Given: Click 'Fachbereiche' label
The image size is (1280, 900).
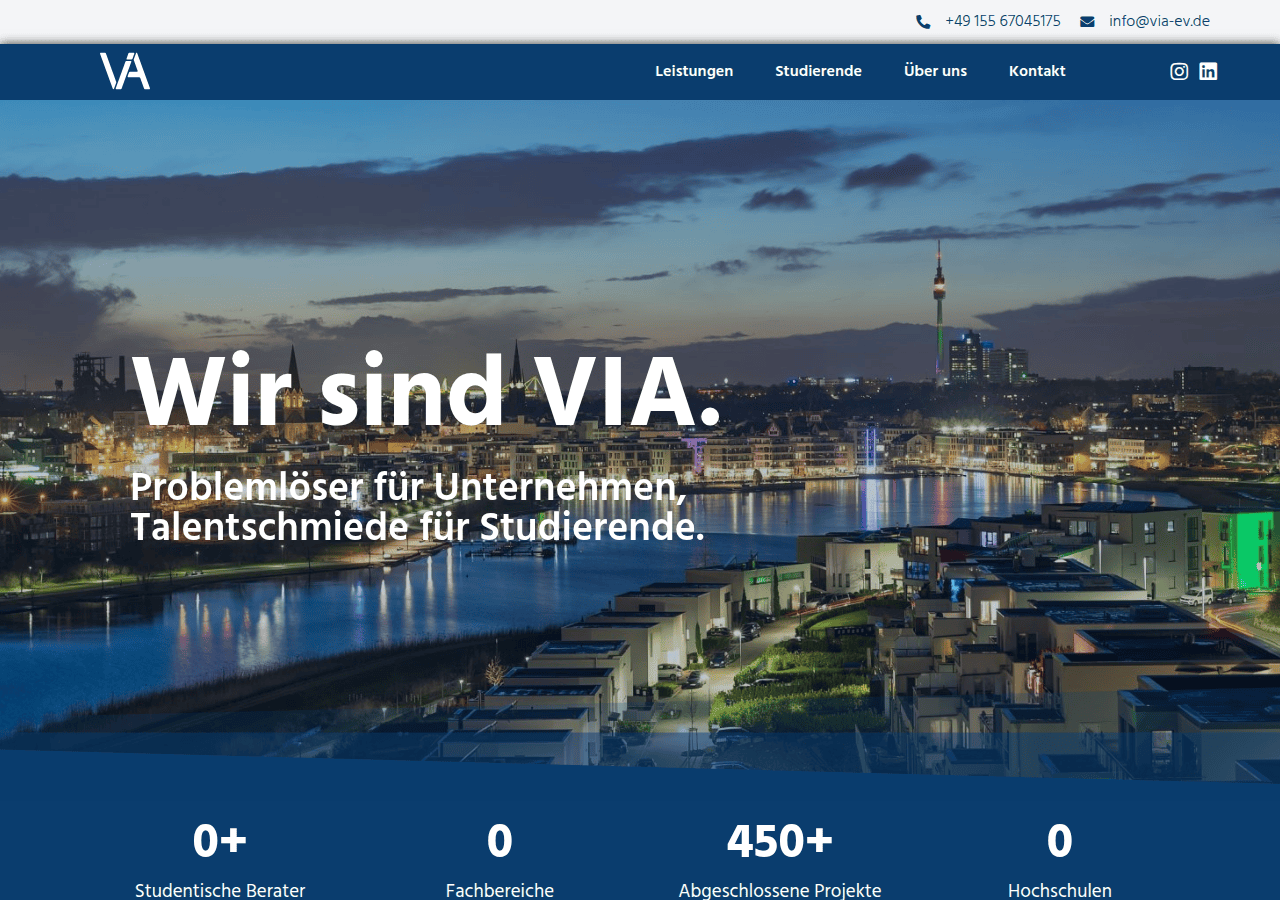Looking at the screenshot, I should point(500,890).
